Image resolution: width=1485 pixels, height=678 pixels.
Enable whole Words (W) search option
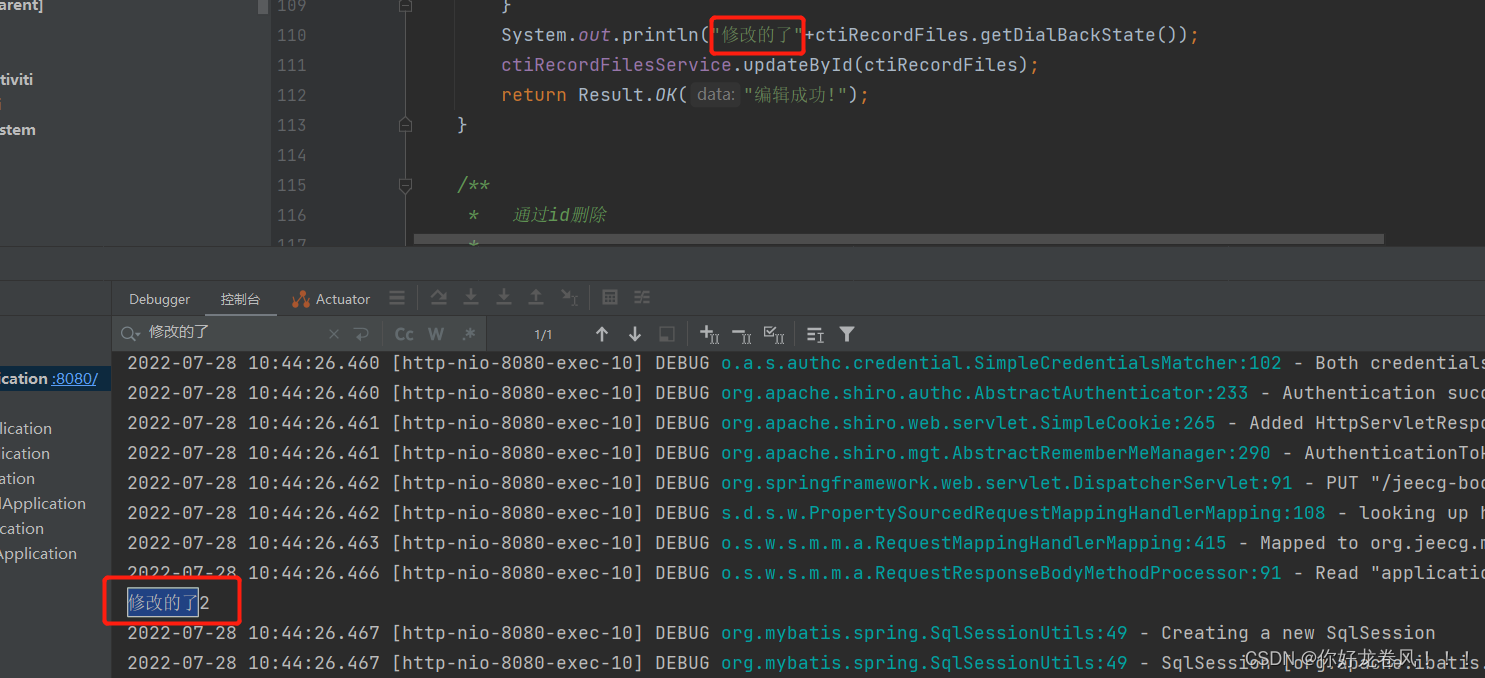tap(435, 334)
